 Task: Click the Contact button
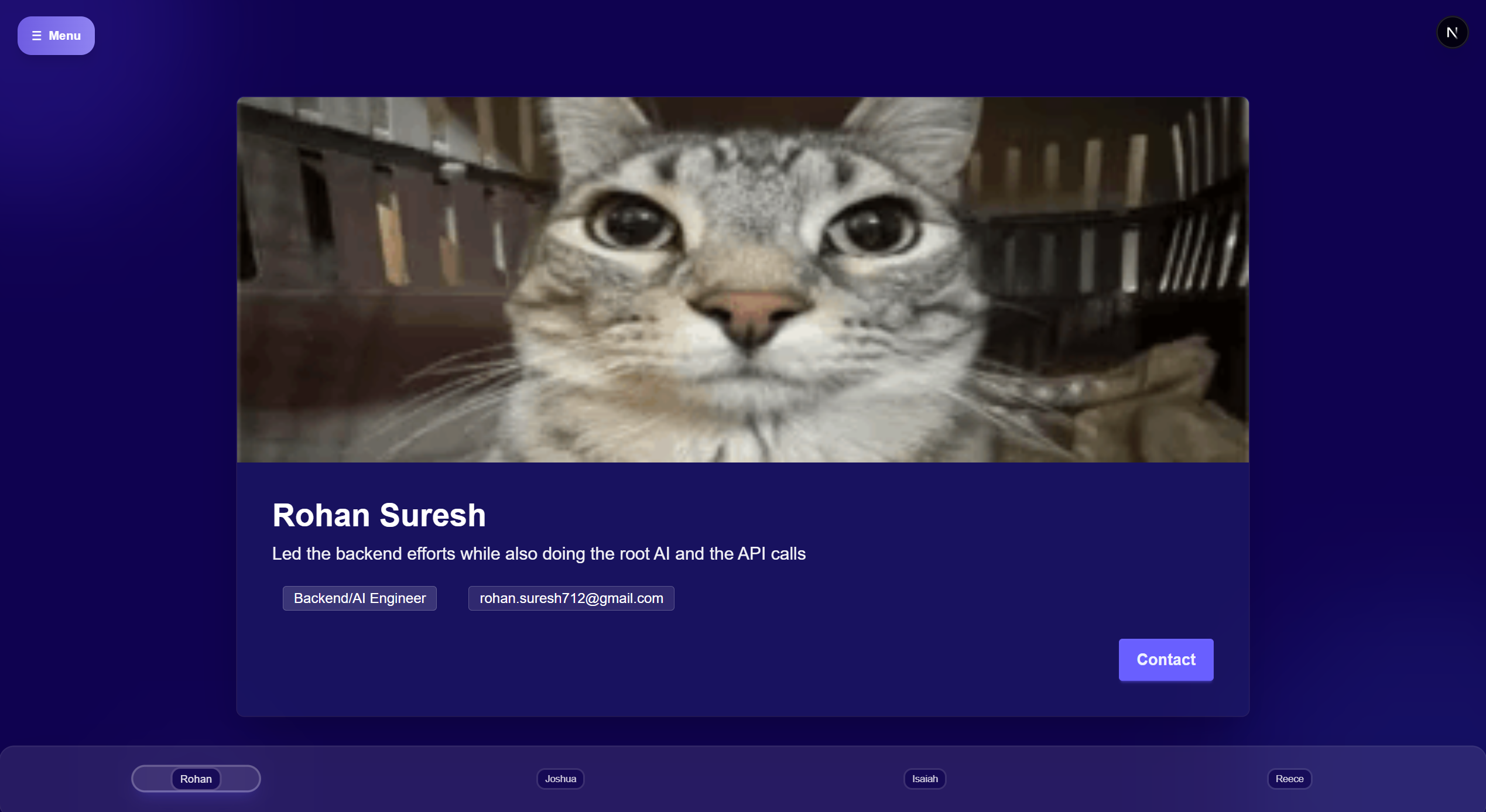[1165, 659]
